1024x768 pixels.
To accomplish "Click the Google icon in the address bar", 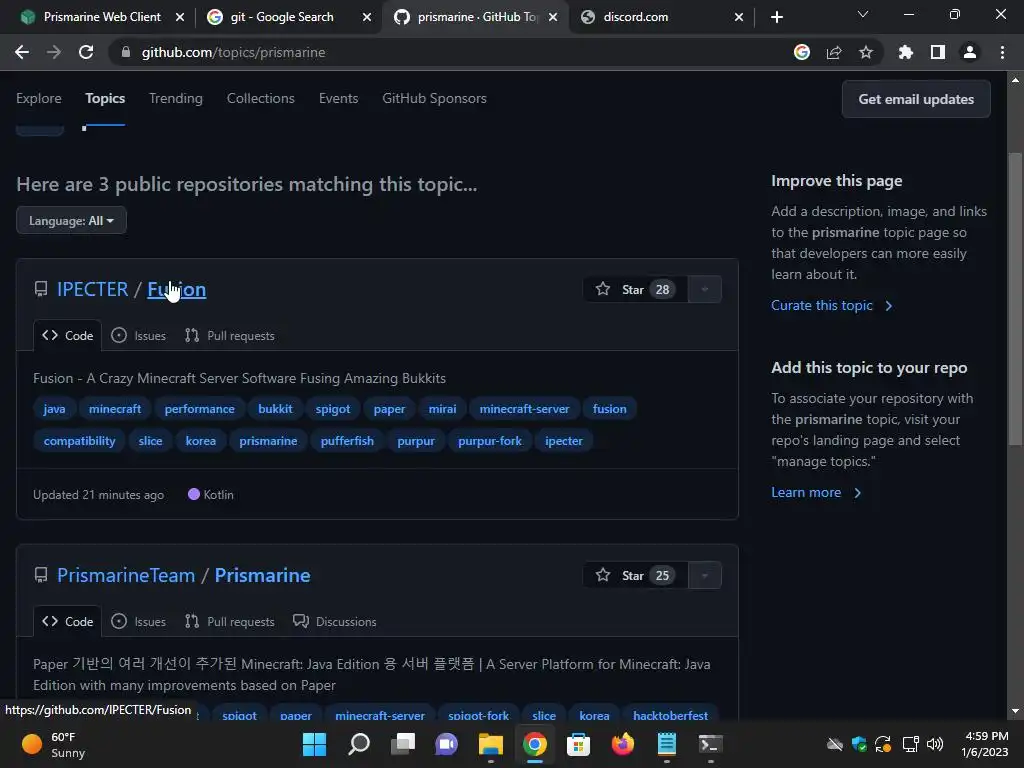I will tap(801, 52).
